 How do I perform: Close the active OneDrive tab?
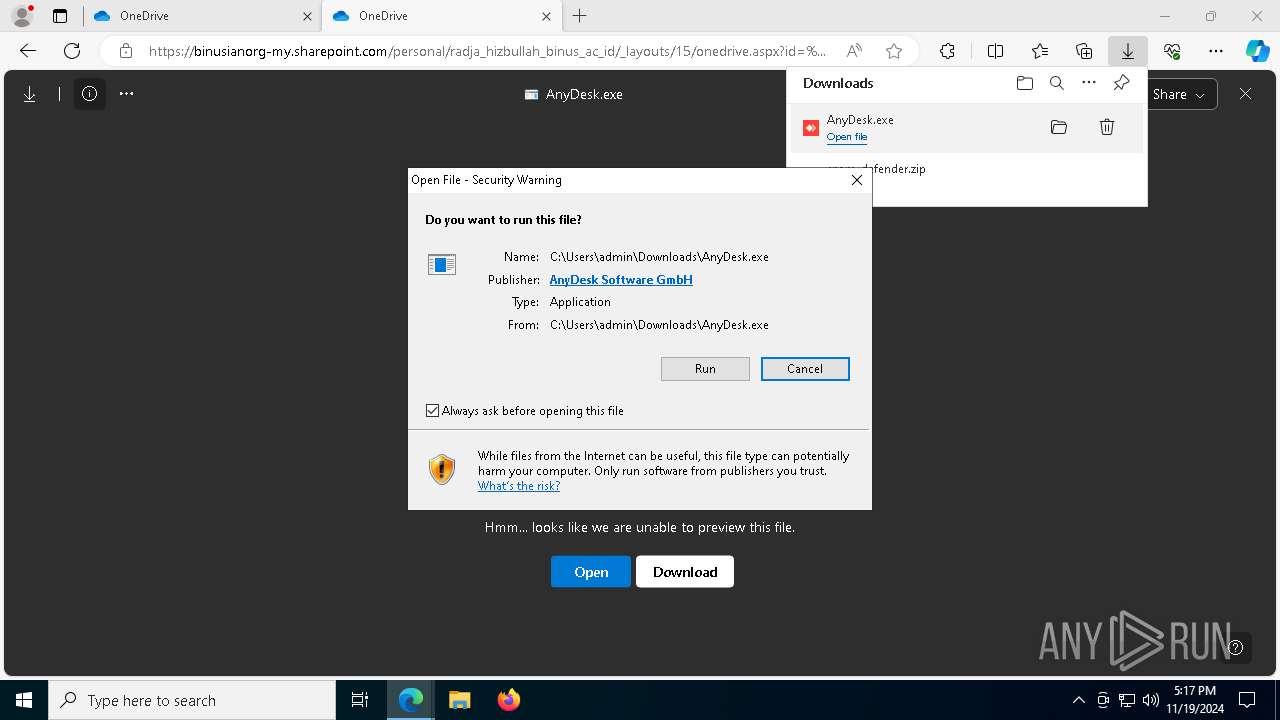[546, 16]
